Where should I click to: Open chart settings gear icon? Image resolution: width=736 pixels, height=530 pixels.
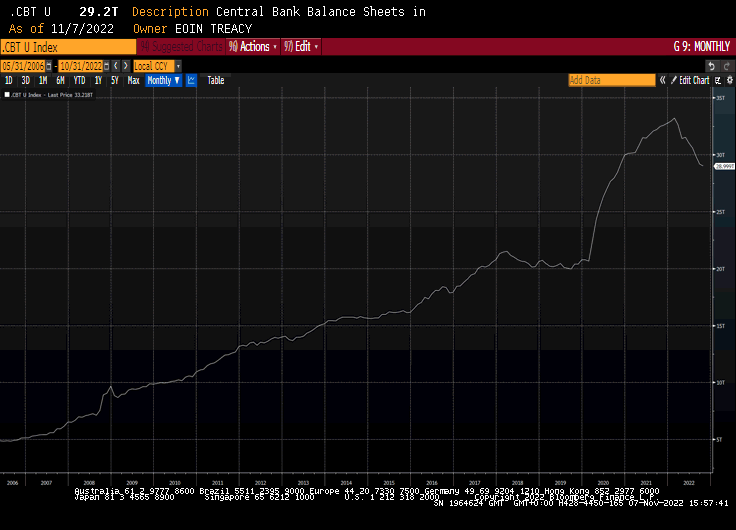(x=729, y=80)
